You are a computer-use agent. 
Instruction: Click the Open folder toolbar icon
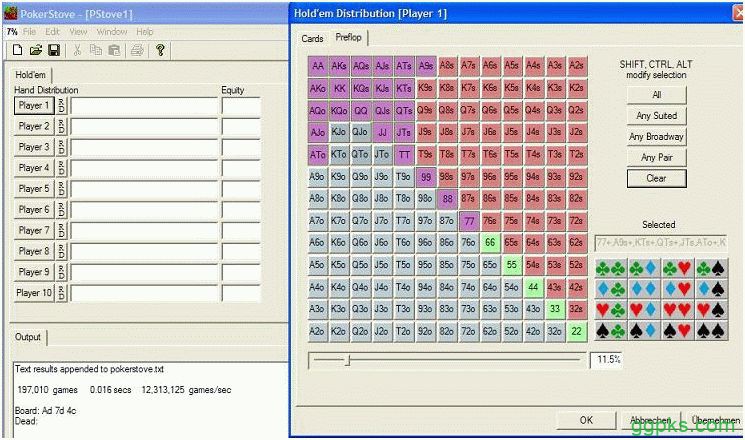pos(36,50)
